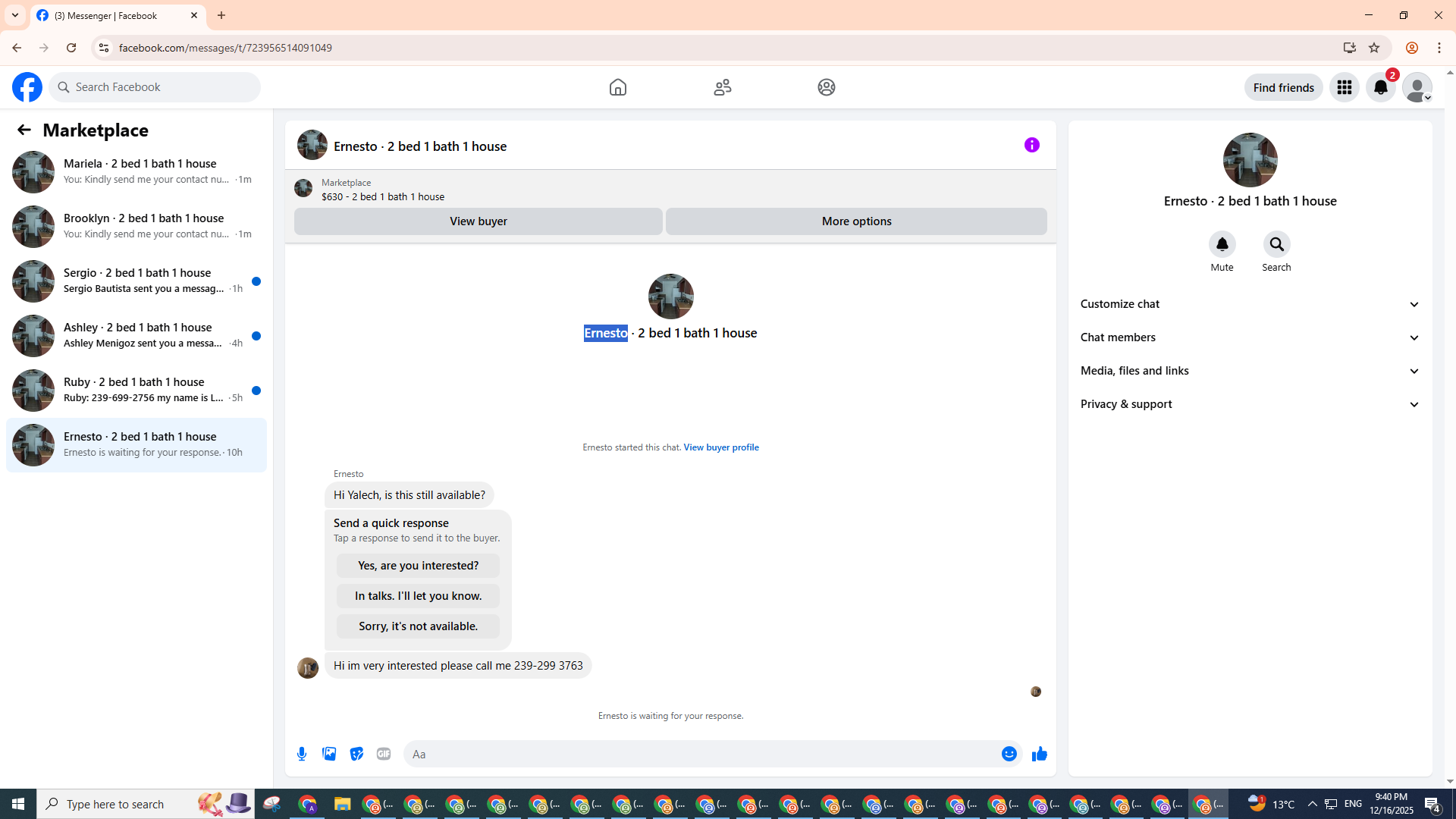Image resolution: width=1456 pixels, height=819 pixels.
Task: Show hidden system tray icons
Action: (1313, 804)
